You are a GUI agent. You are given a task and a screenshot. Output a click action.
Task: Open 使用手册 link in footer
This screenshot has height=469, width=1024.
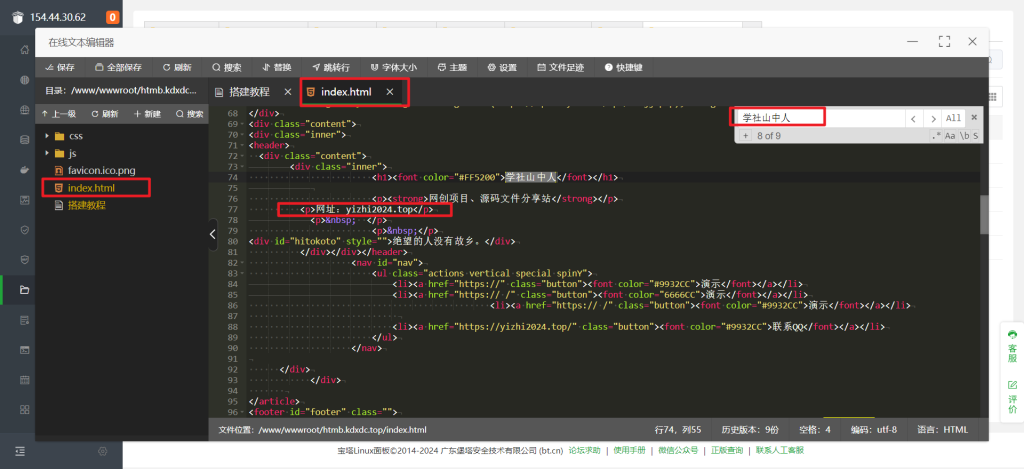click(x=629, y=450)
